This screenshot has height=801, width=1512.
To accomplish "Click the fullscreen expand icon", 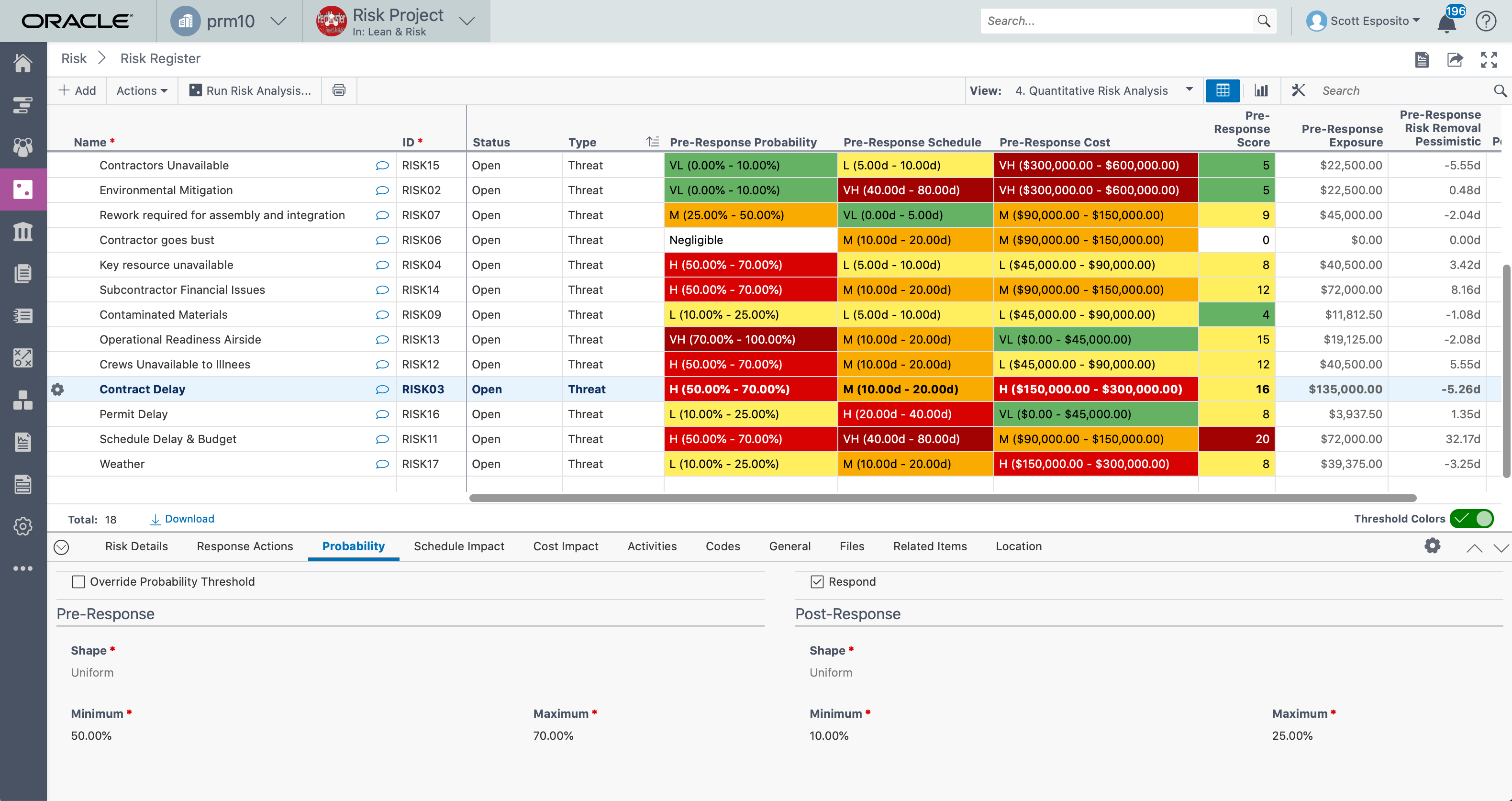I will click(1489, 59).
